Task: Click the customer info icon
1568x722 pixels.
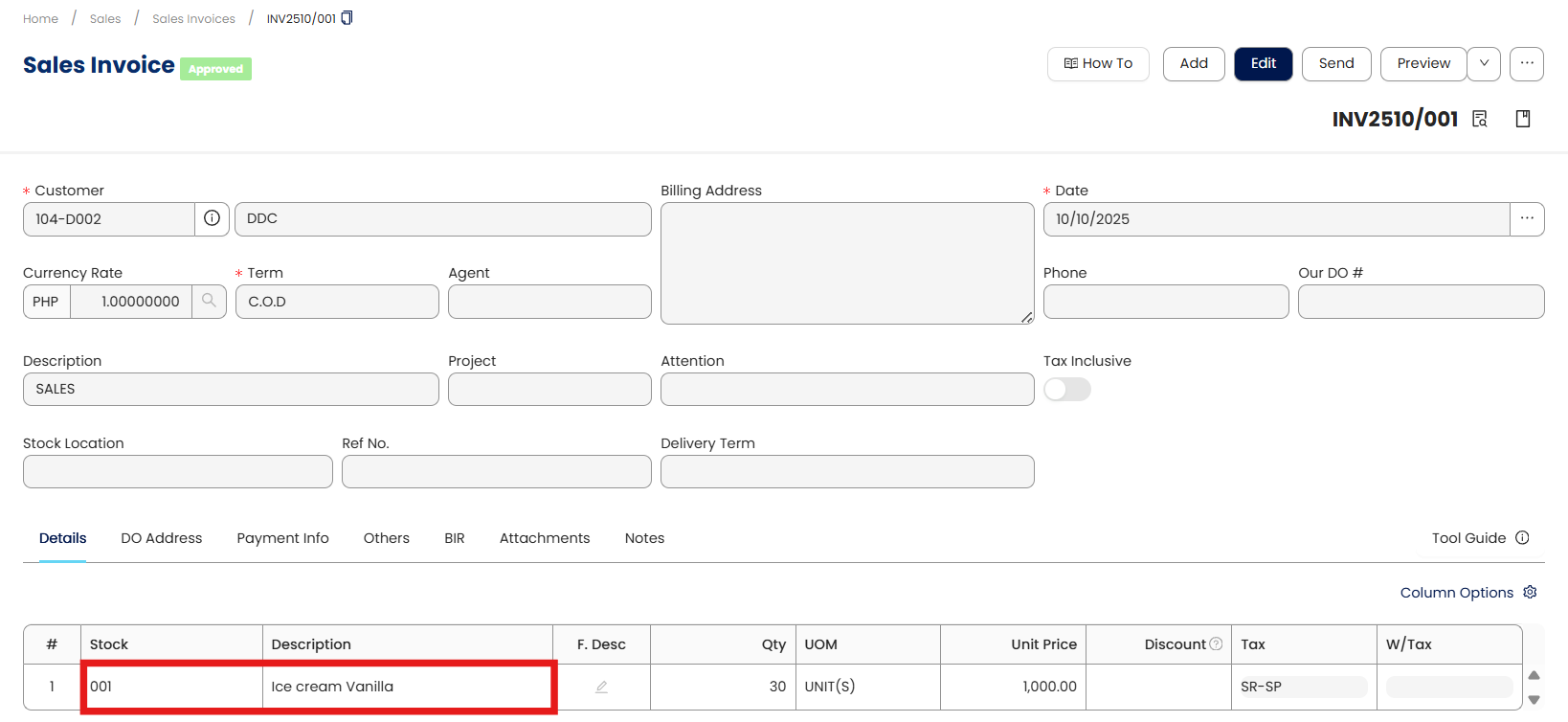Action: click(x=212, y=218)
